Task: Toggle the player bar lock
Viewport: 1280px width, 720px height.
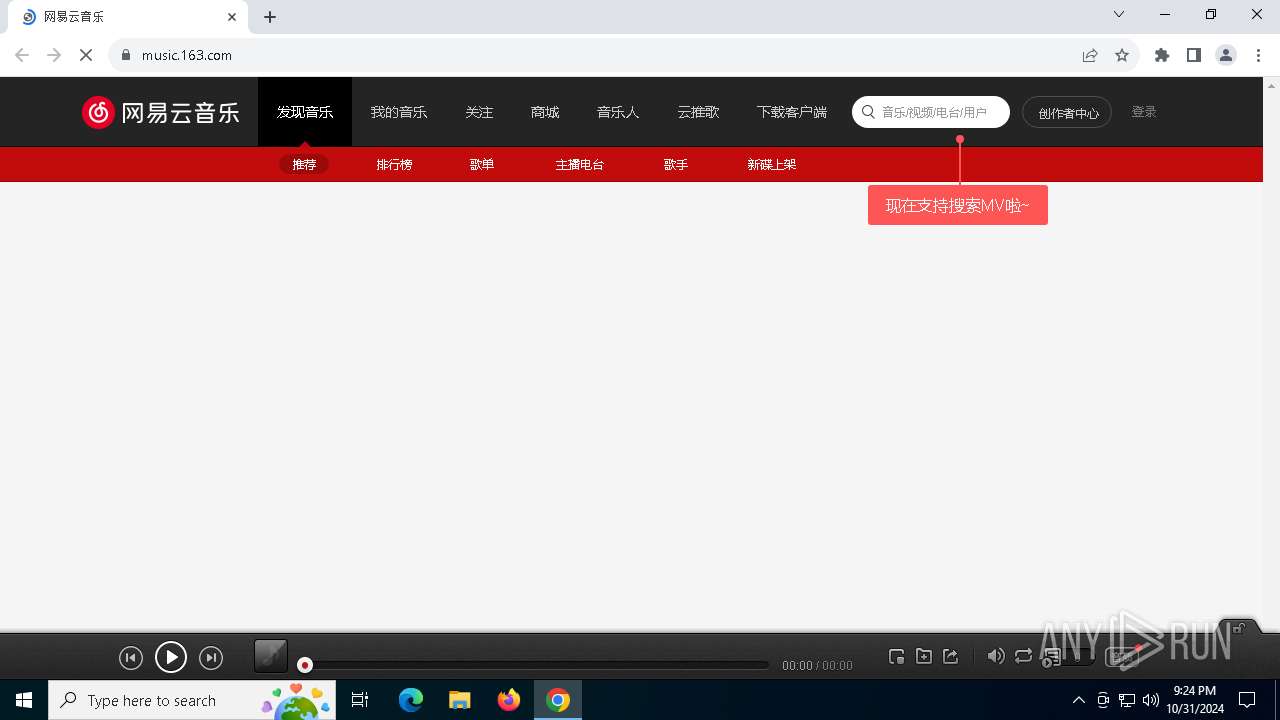Action: tap(1239, 628)
